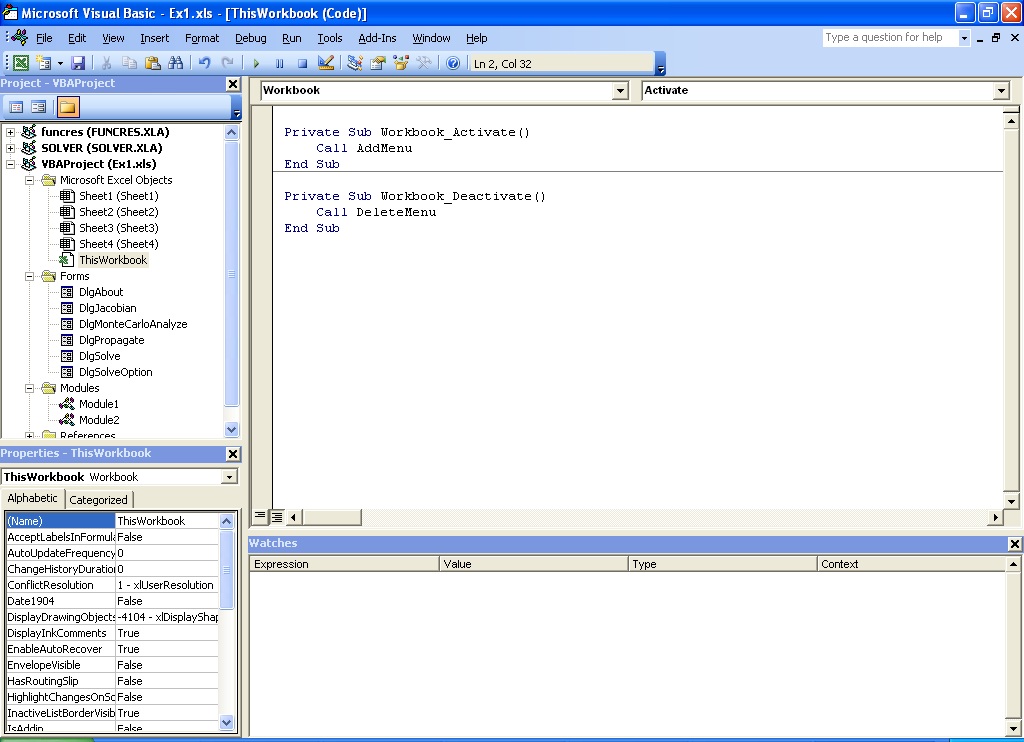1024x742 pixels.
Task: Open the Properties Window toolbar icon
Action: (377, 63)
